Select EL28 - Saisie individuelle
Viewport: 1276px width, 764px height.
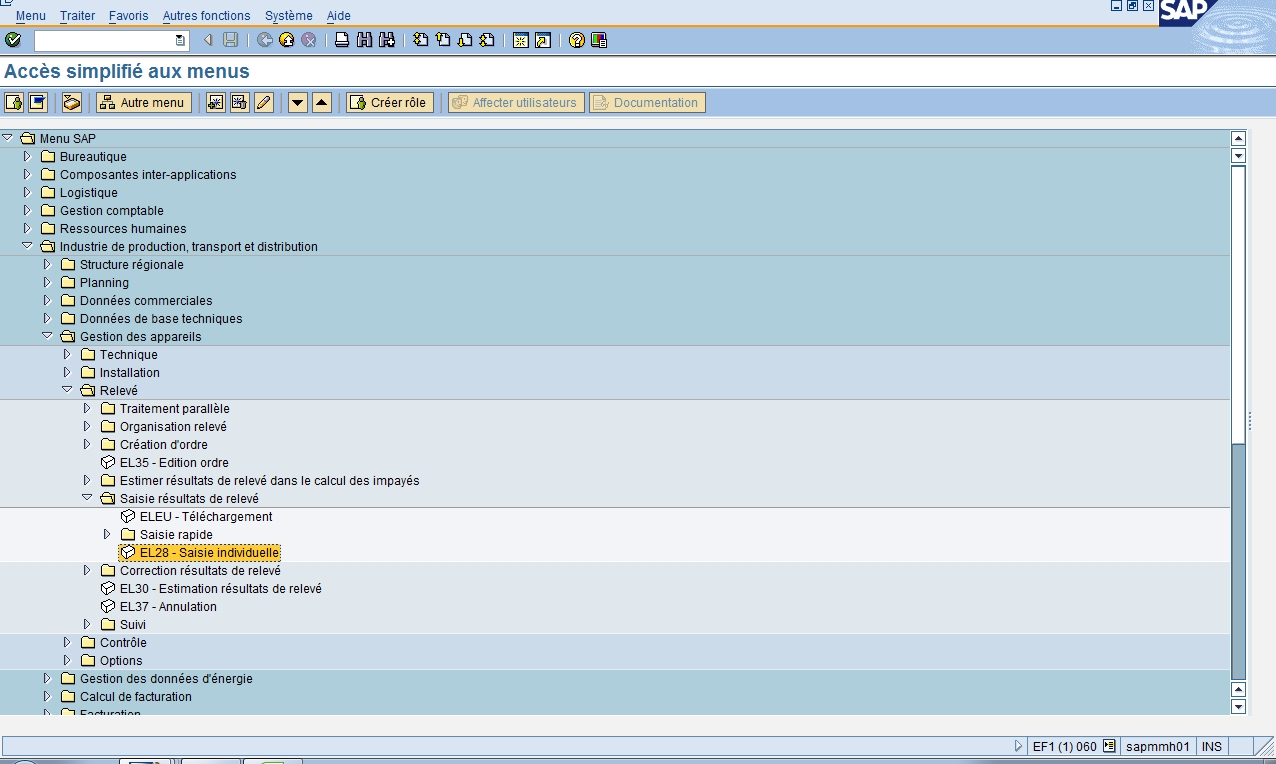209,553
